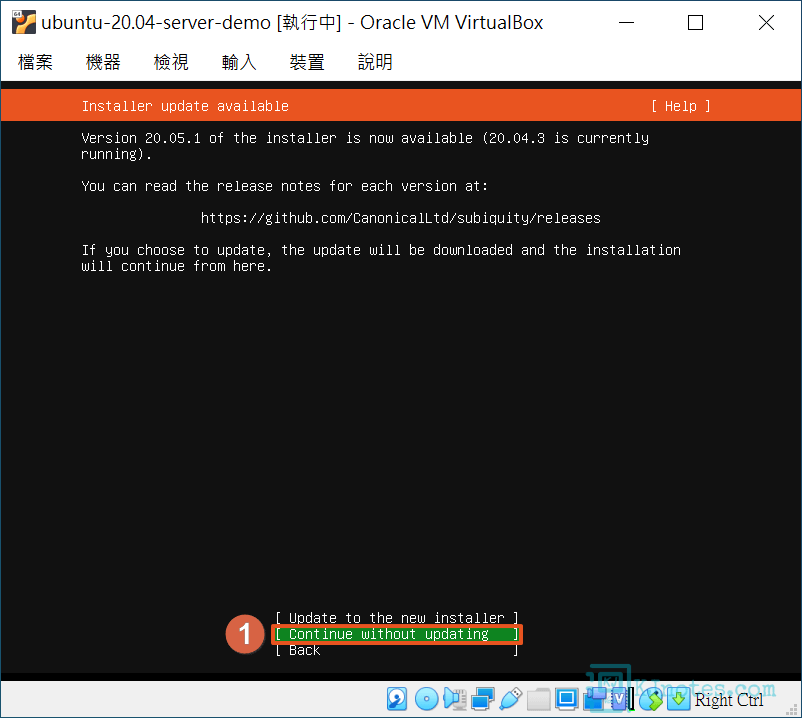Open the optical disc drive status icon
Viewport: 802px width, 718px height.
pyautogui.click(x=426, y=698)
